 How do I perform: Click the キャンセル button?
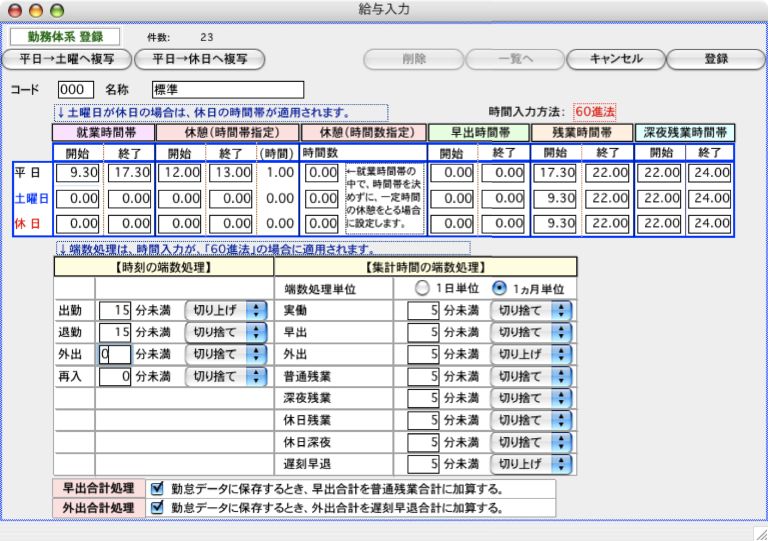[x=616, y=58]
